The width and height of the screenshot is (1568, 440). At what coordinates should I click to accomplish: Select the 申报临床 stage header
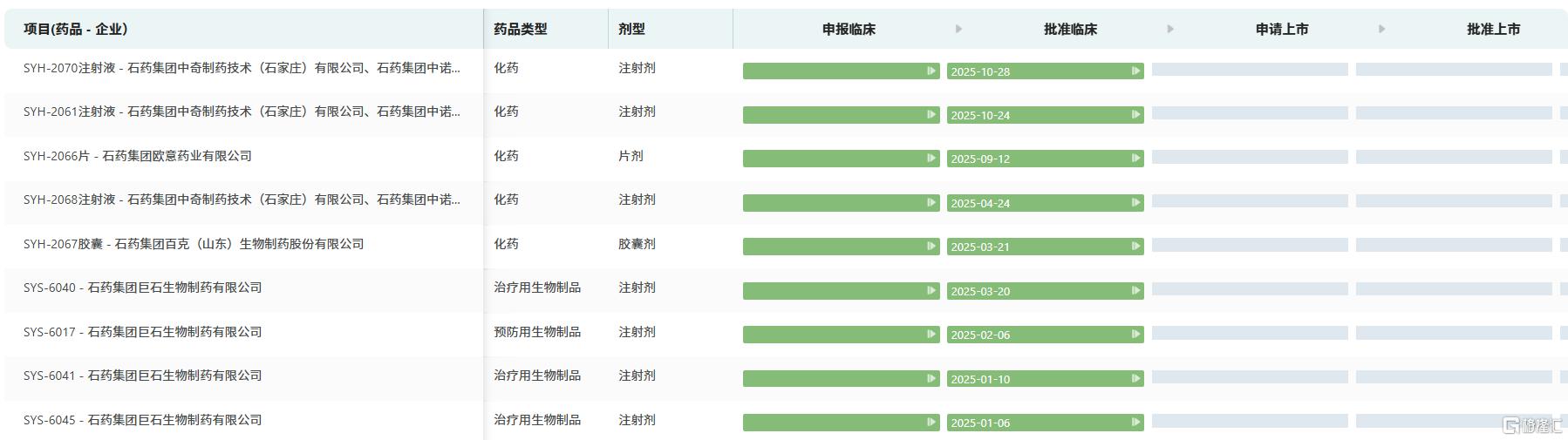[849, 29]
